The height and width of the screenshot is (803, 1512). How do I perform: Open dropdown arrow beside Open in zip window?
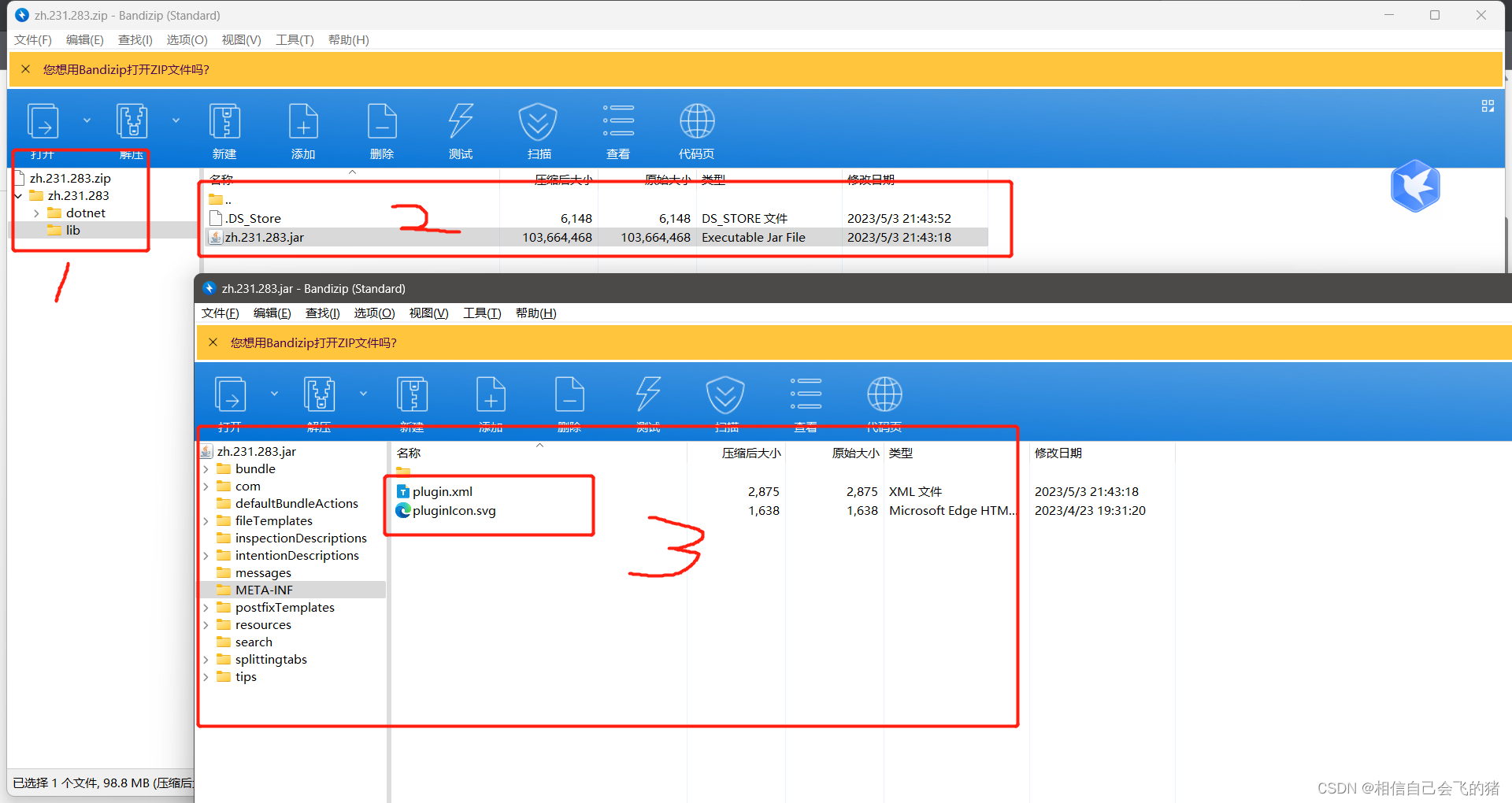[87, 120]
